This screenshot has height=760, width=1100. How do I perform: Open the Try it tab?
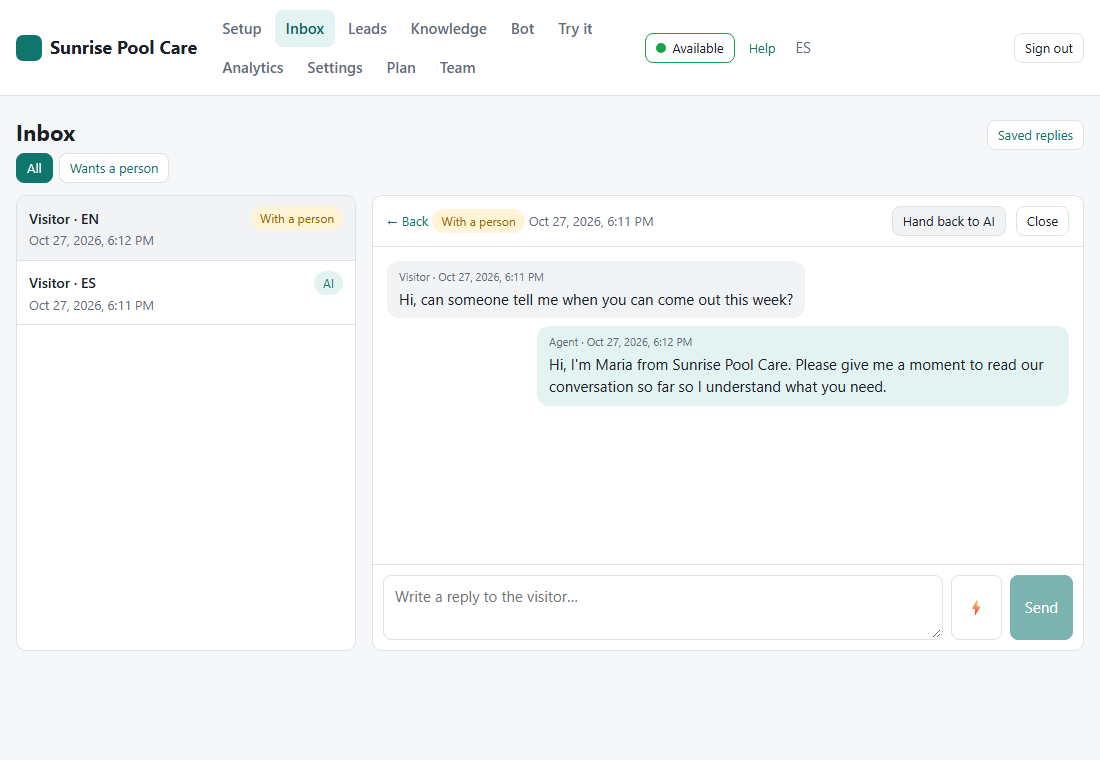[x=575, y=29]
